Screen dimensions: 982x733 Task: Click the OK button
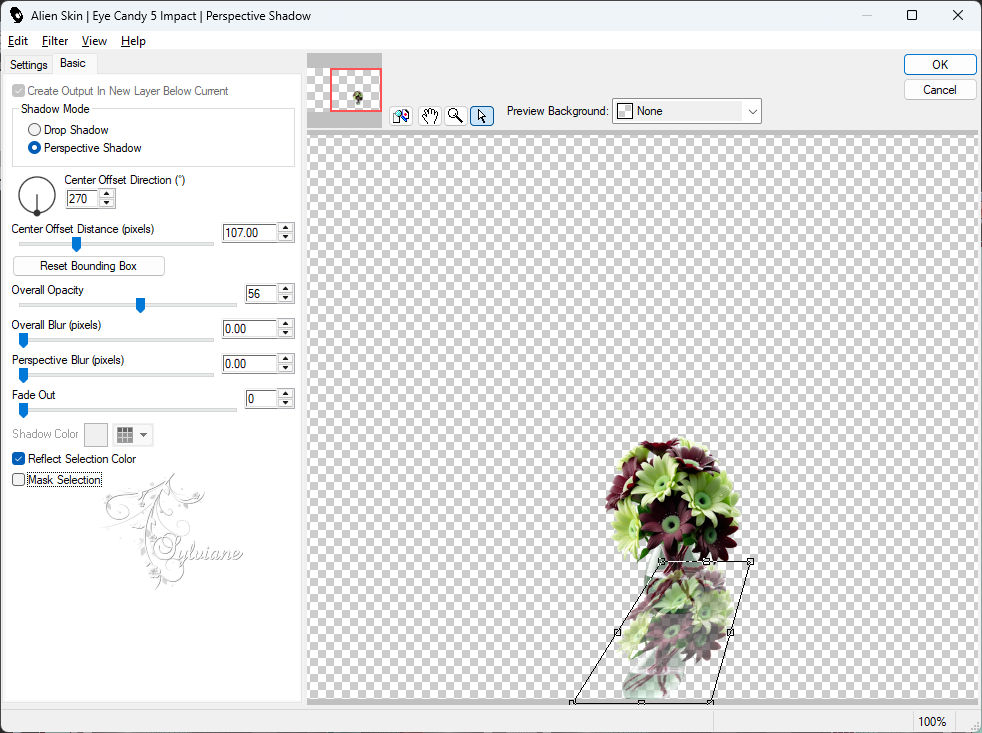pos(939,65)
